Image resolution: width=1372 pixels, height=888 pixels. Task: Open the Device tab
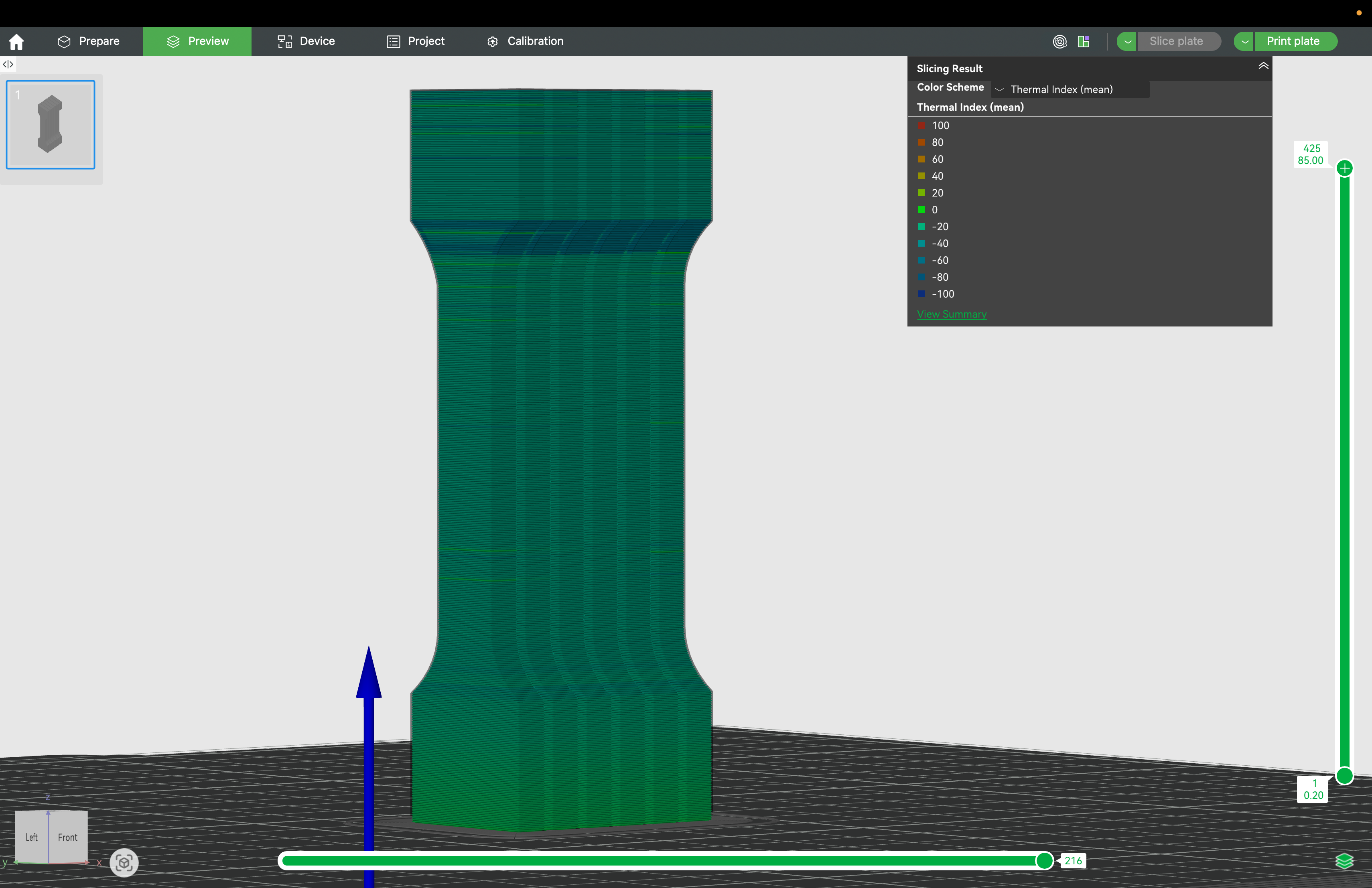(306, 41)
